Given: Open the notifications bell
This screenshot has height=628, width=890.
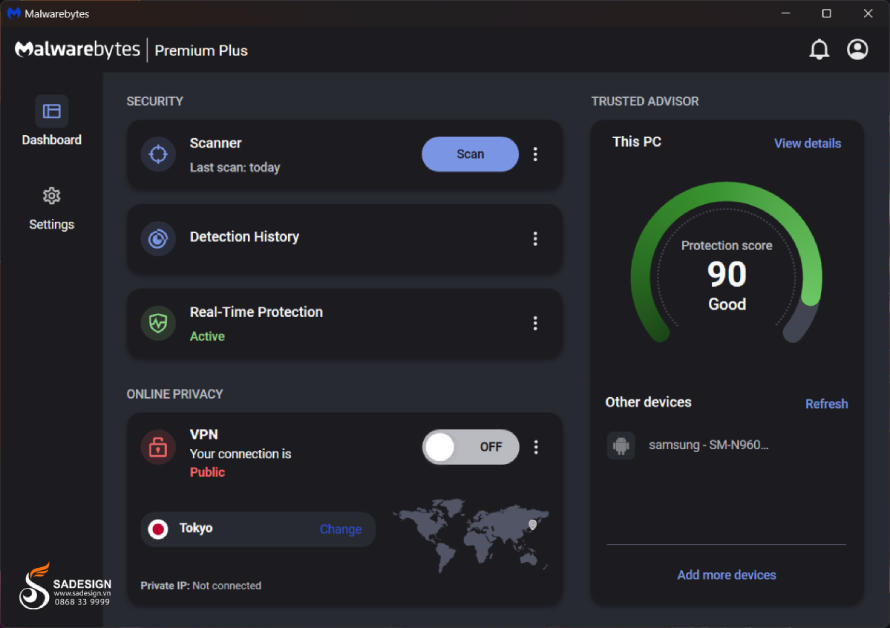Looking at the screenshot, I should [x=818, y=50].
